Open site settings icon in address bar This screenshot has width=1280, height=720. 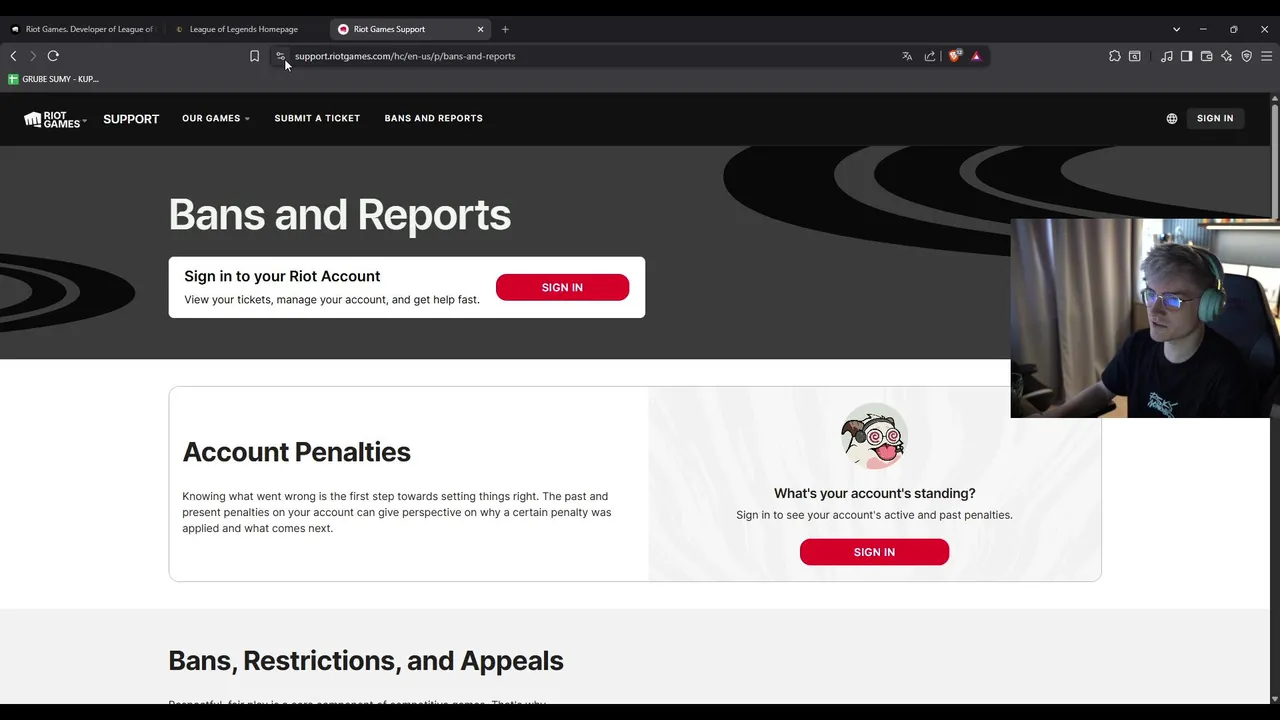click(x=281, y=56)
